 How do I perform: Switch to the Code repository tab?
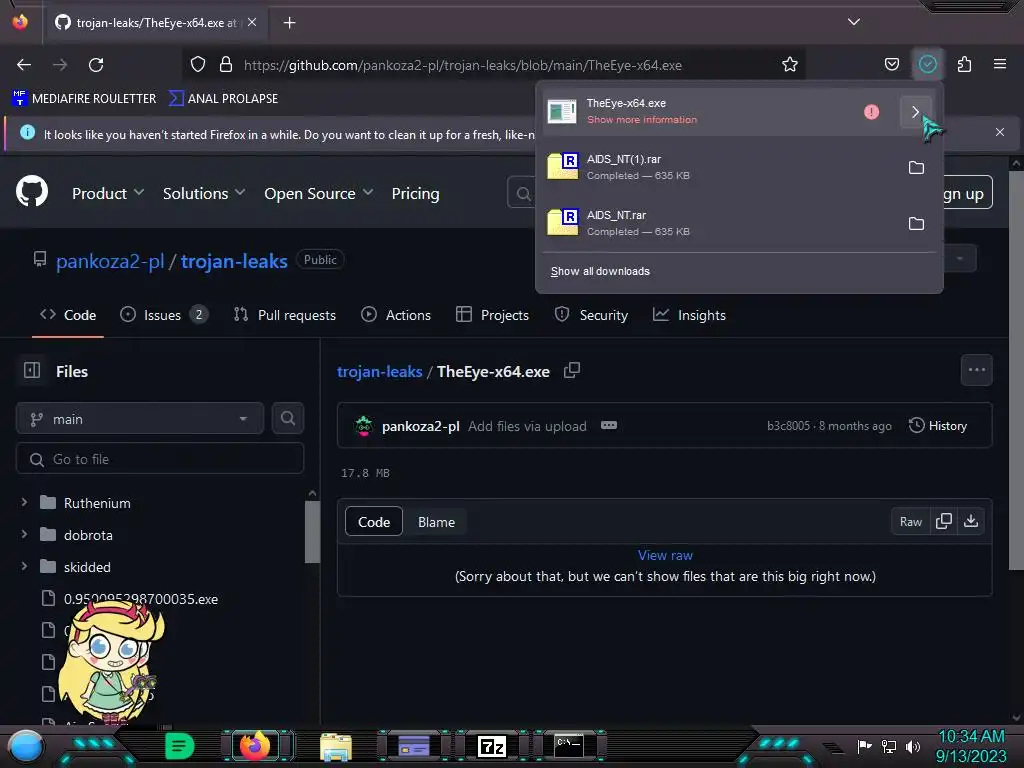[x=68, y=315]
